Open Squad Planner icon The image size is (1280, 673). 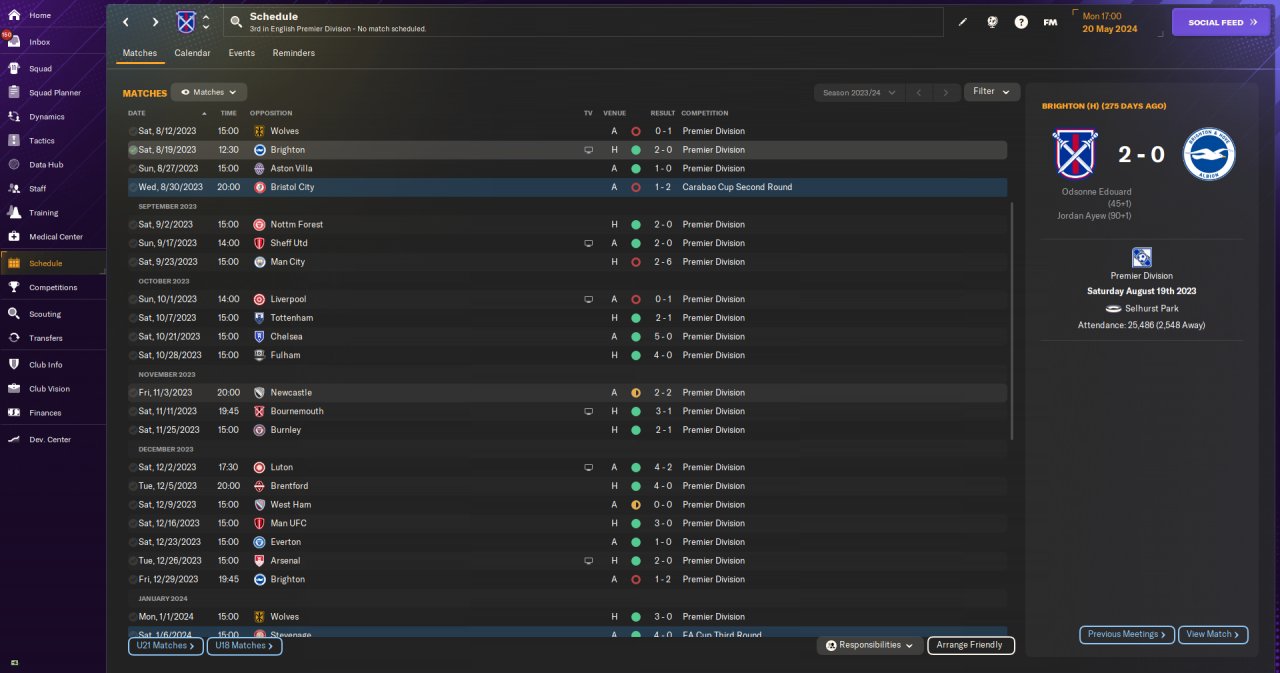click(x=14, y=93)
